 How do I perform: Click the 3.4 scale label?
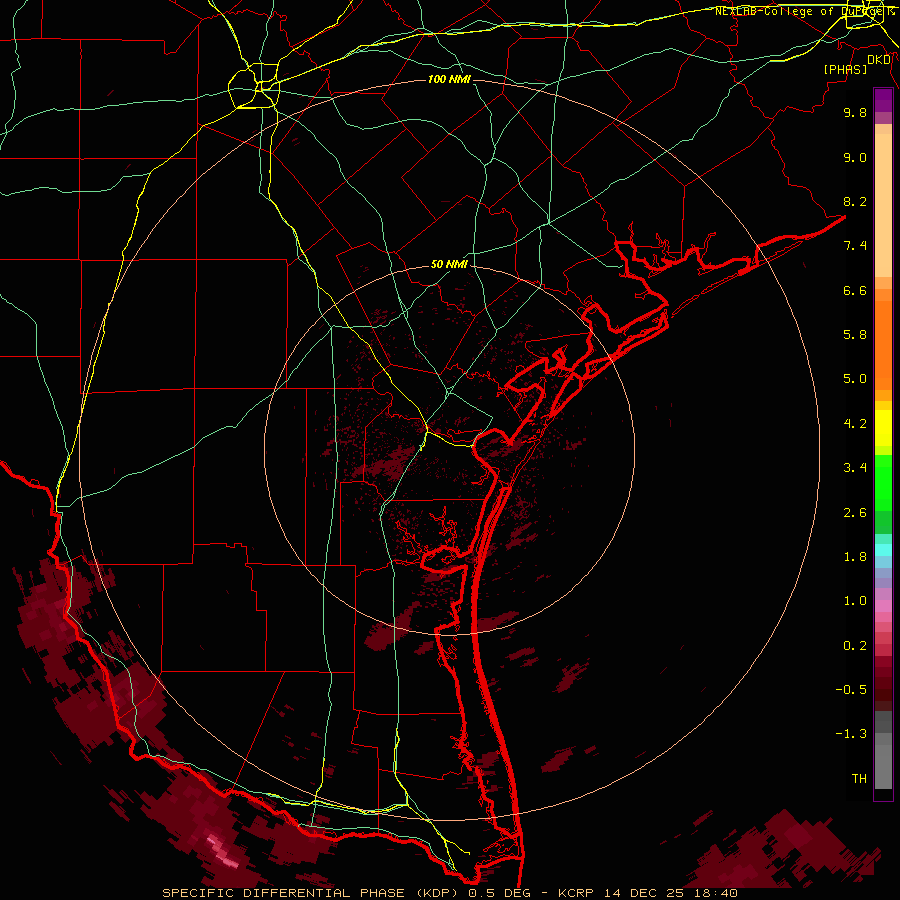click(x=855, y=468)
